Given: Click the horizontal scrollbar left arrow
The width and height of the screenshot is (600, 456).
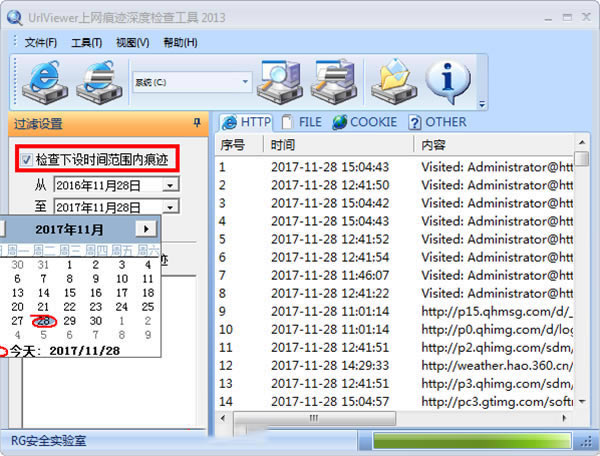Looking at the screenshot, I should (x=223, y=418).
